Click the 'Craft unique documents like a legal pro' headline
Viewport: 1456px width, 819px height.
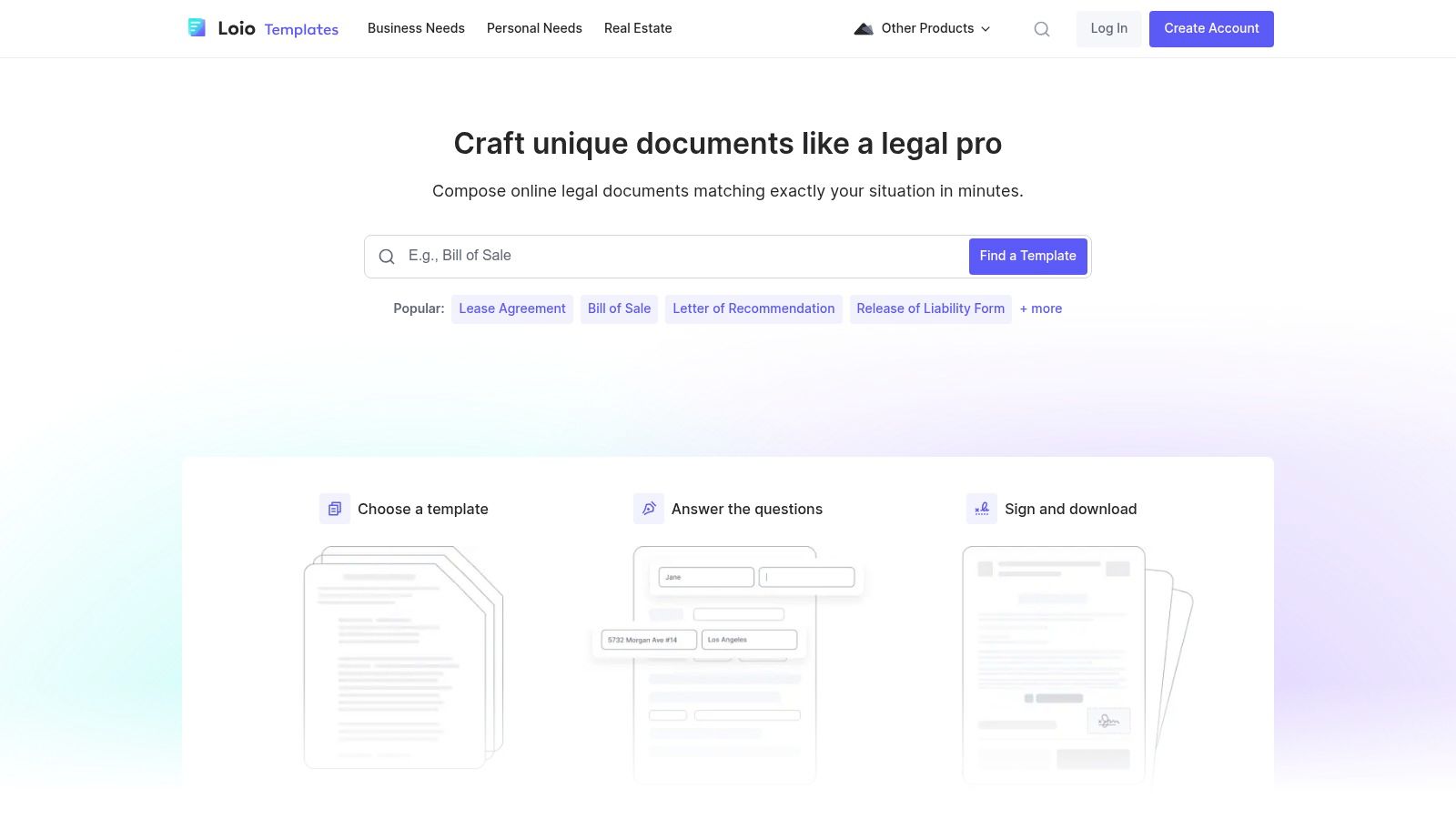[728, 144]
